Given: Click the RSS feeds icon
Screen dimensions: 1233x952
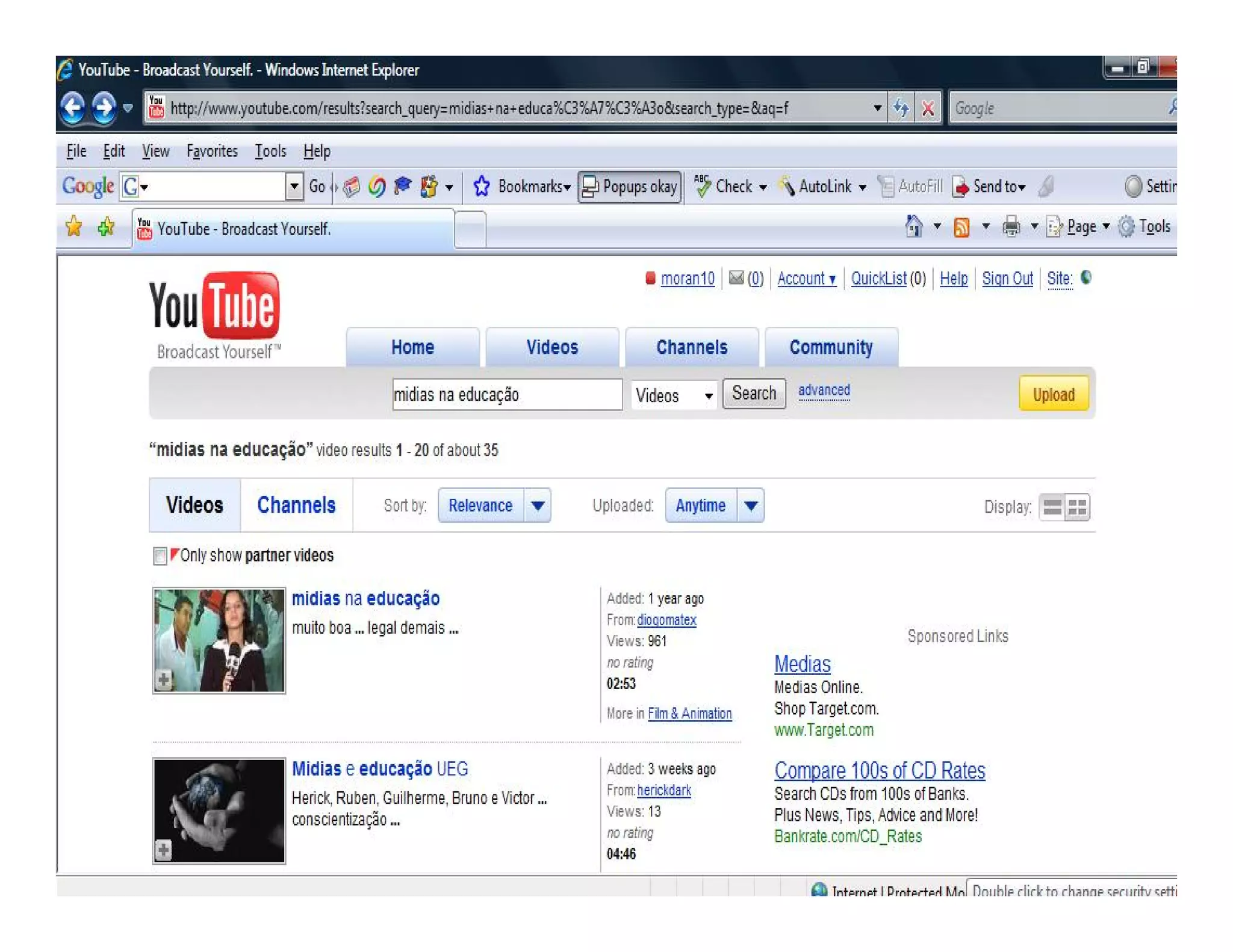Looking at the screenshot, I should click(961, 227).
